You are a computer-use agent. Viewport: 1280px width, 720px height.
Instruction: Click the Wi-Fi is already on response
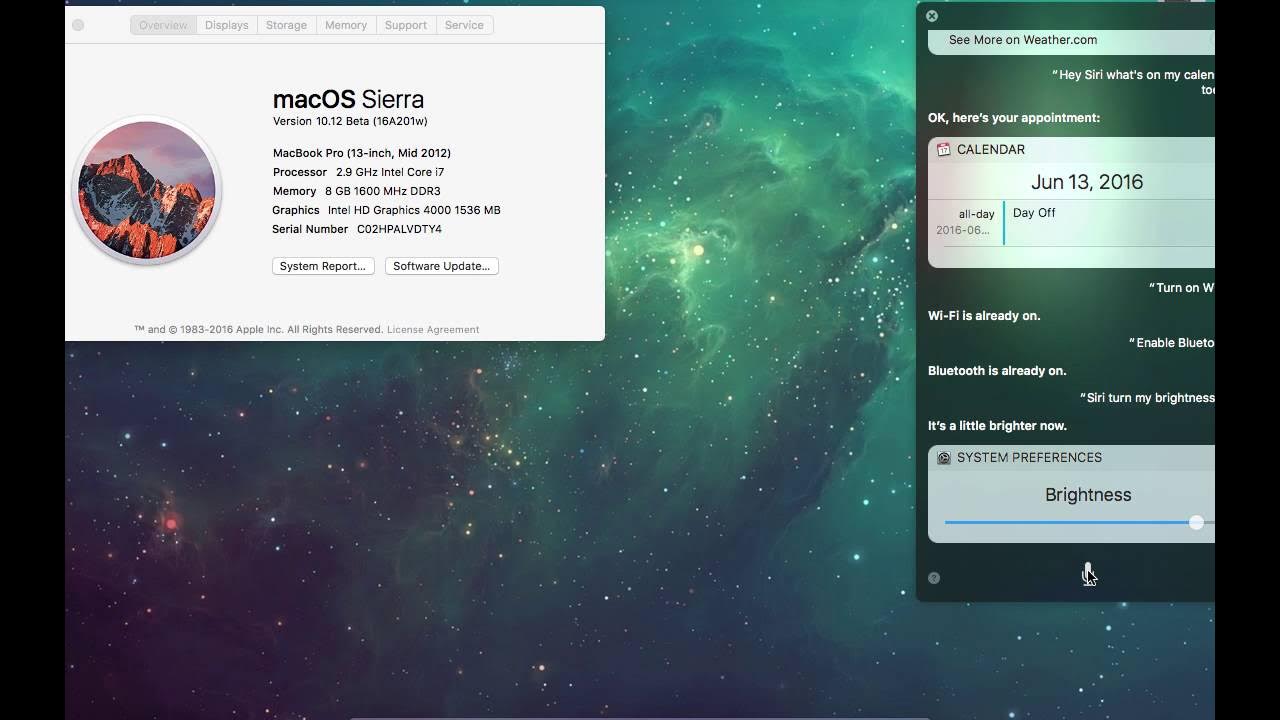984,316
